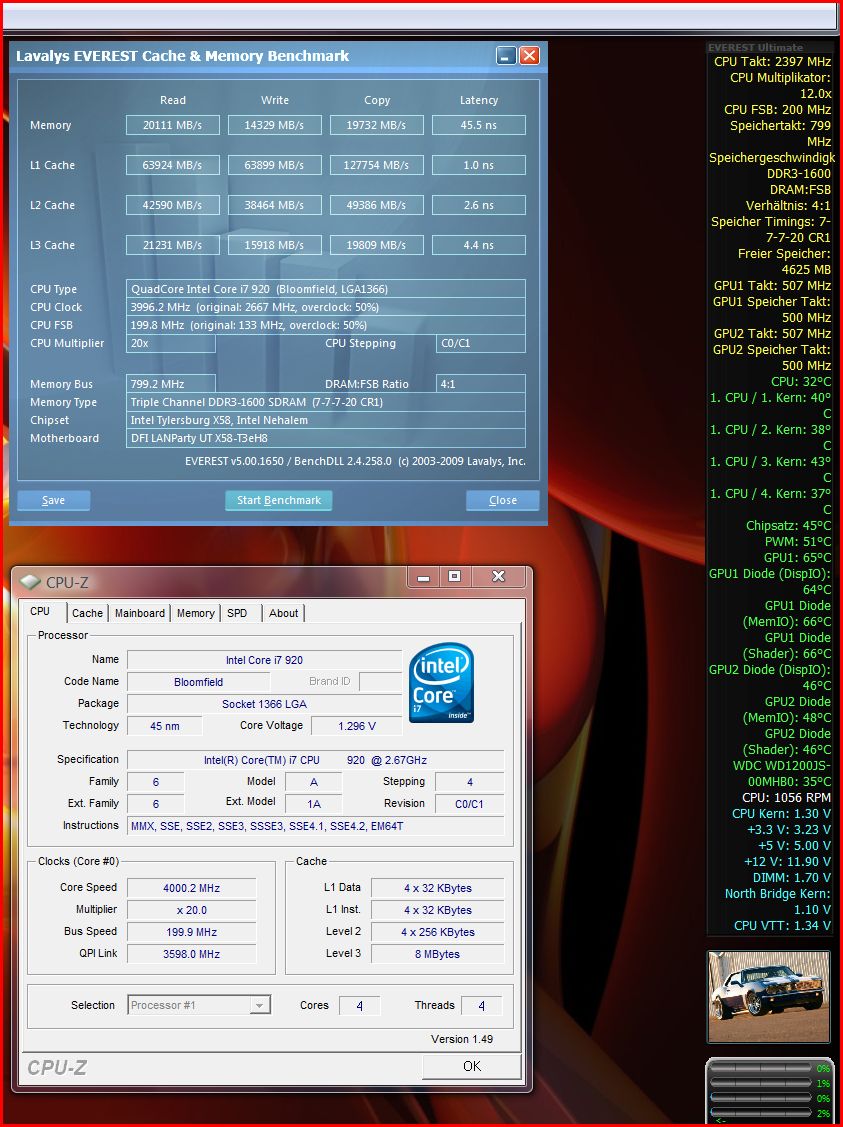843x1127 pixels.
Task: Click OK button in CPU-Z
Action: [x=471, y=1066]
